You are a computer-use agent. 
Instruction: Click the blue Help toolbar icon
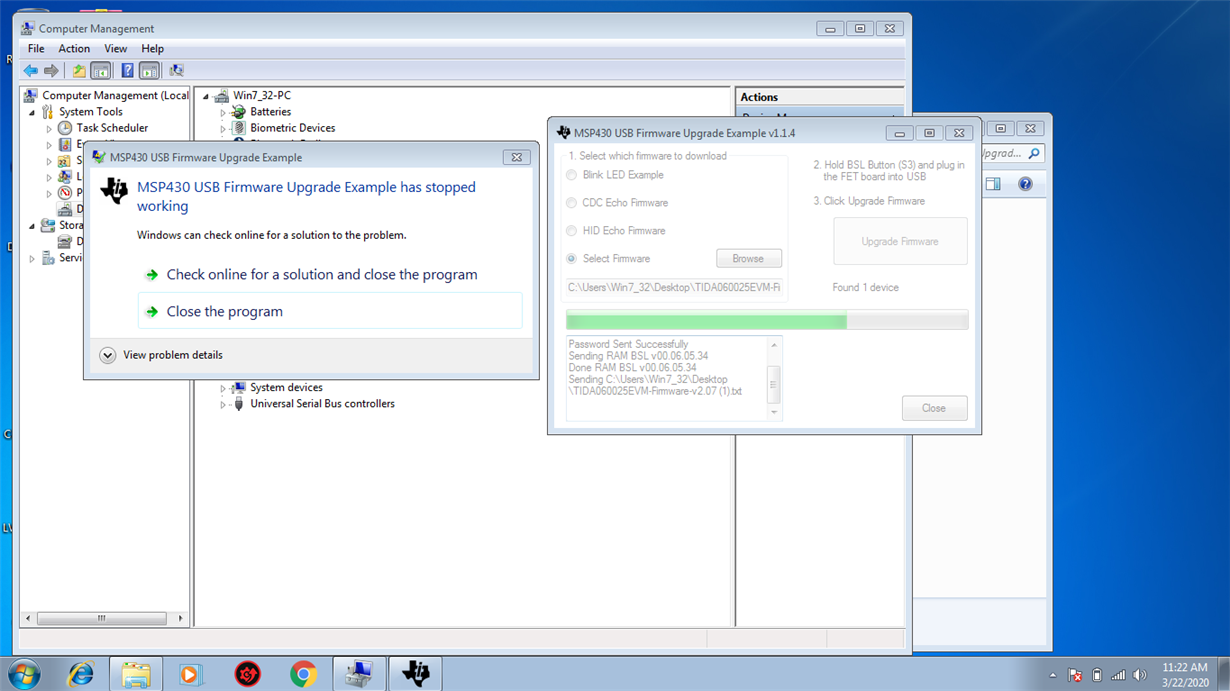[127, 71]
